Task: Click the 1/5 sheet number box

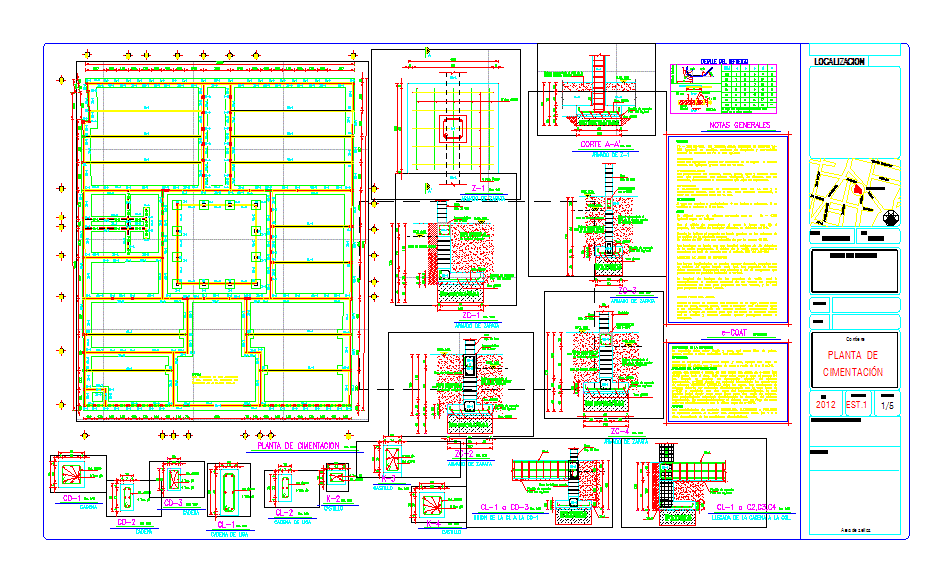Action: [x=886, y=405]
